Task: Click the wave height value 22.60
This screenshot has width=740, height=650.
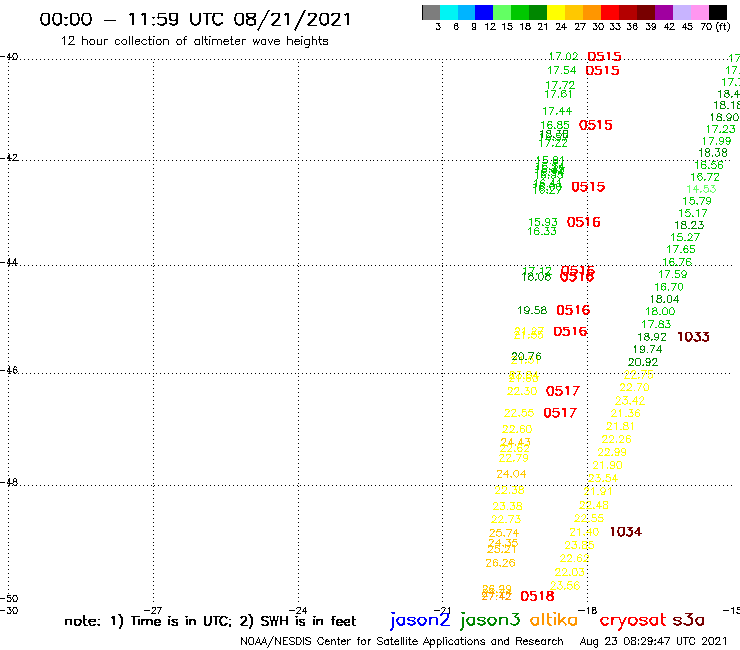Action: tap(517, 430)
